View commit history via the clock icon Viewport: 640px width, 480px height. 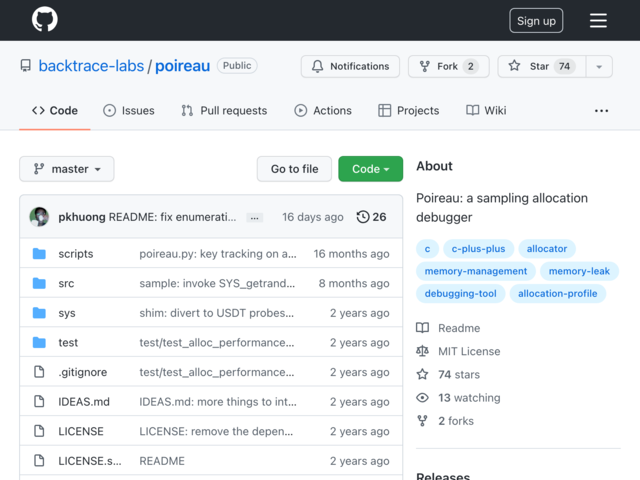363,217
